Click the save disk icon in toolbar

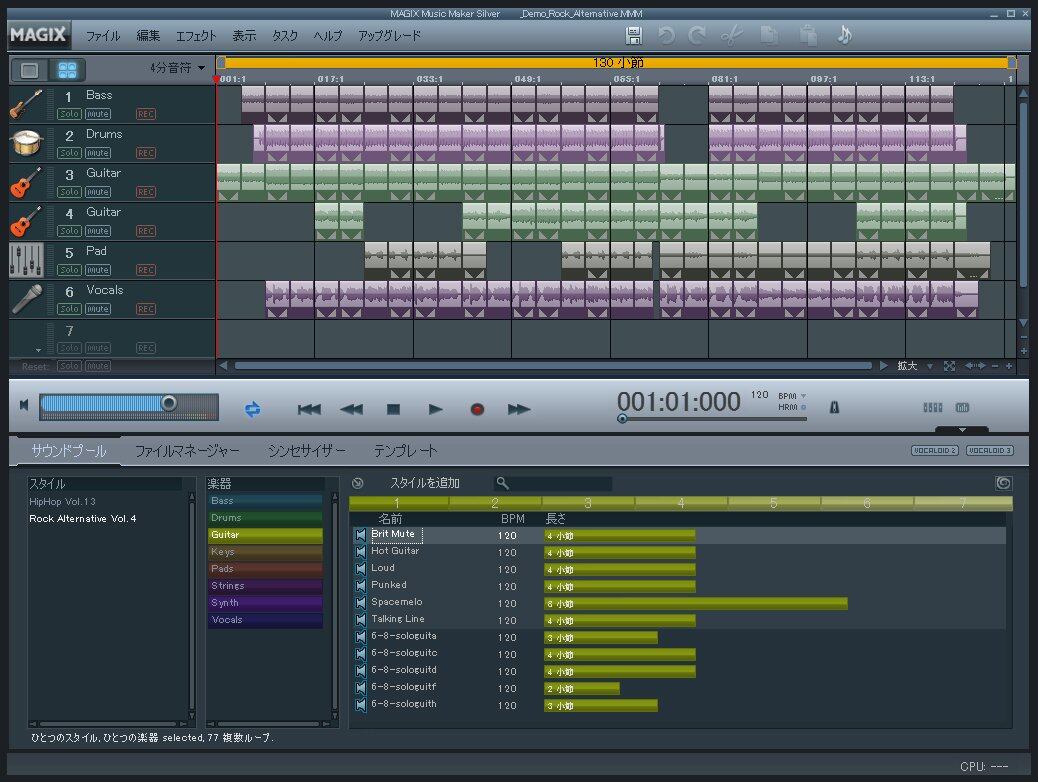634,35
